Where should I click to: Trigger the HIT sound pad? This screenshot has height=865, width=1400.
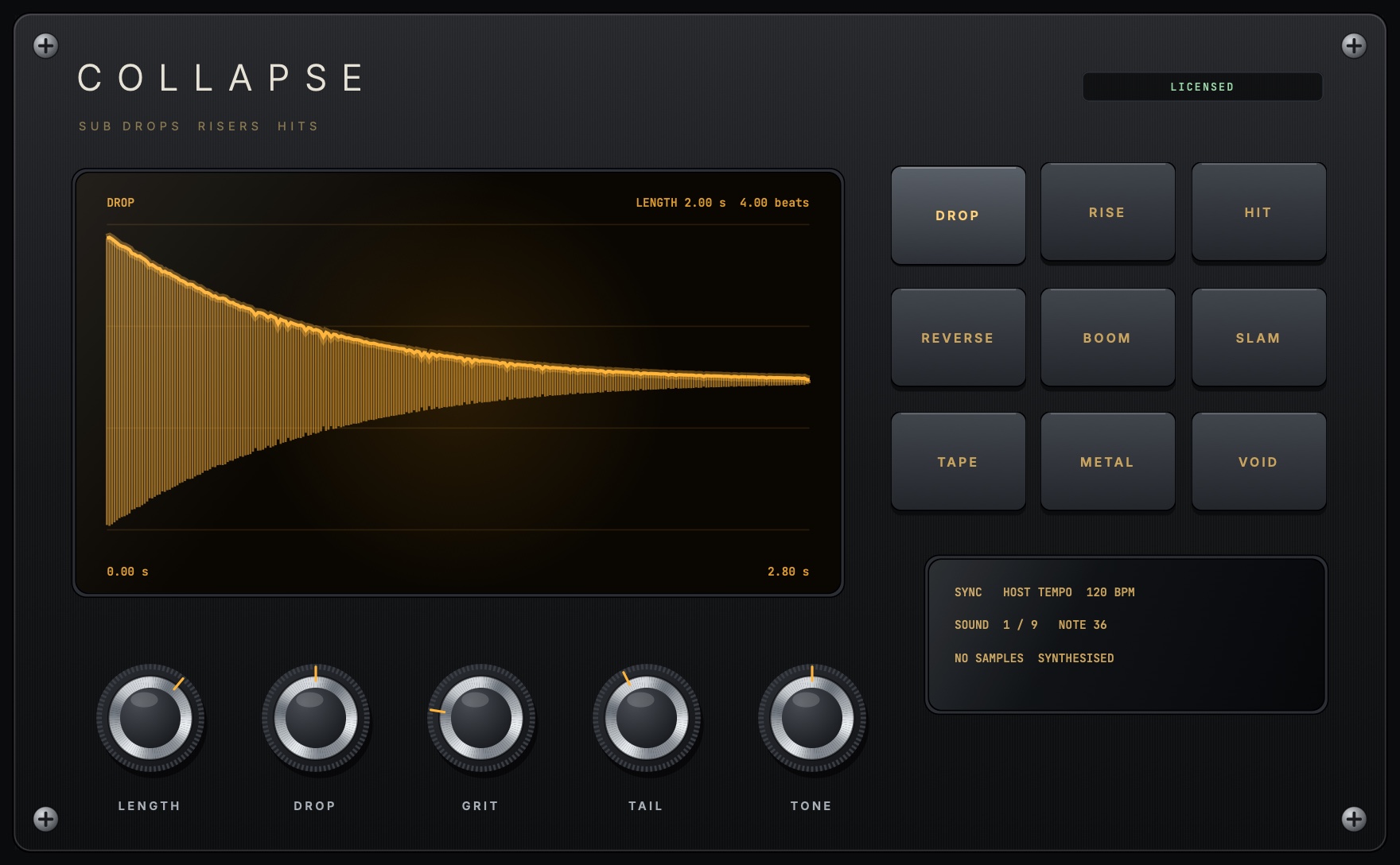click(1258, 212)
